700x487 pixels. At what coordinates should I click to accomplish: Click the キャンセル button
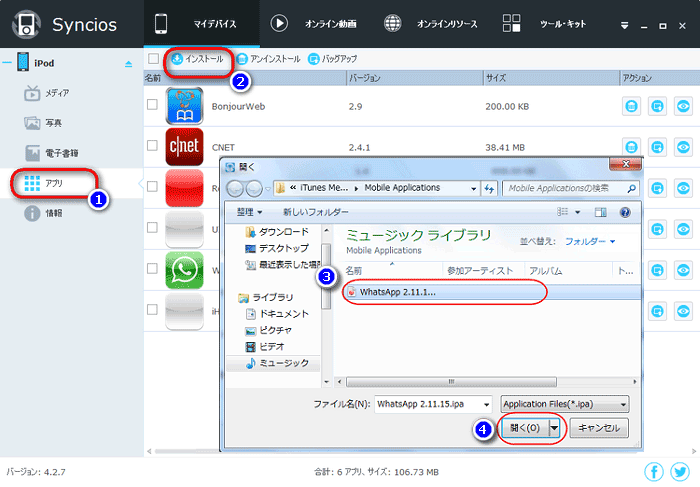point(599,428)
